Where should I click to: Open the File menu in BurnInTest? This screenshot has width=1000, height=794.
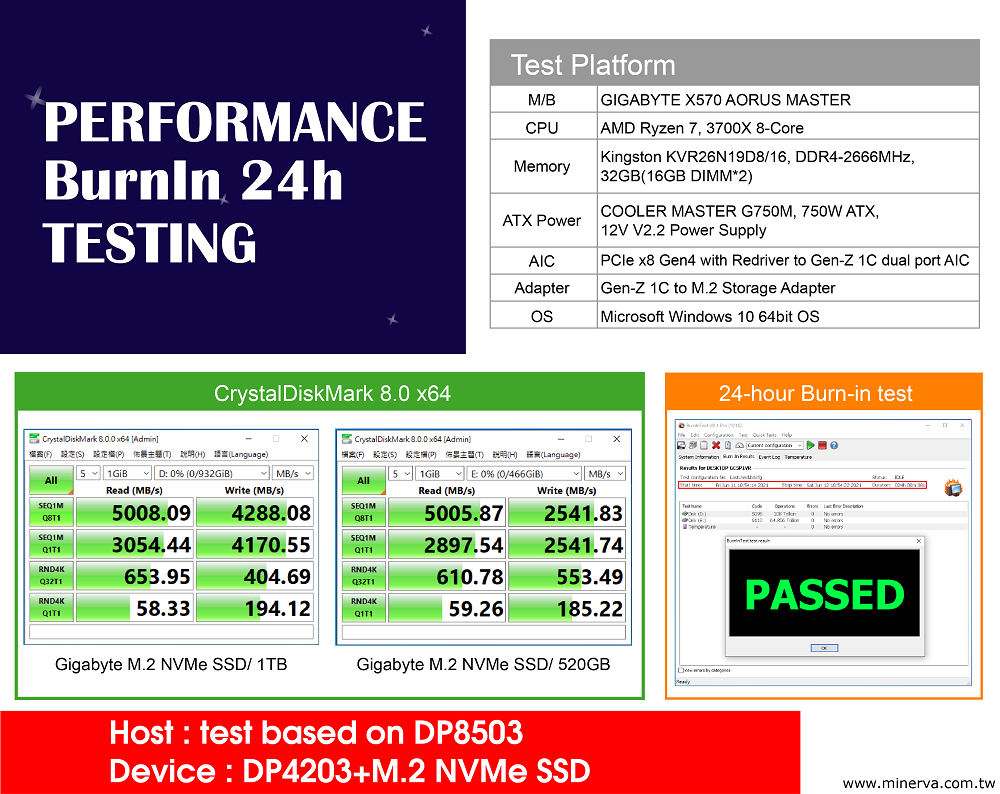(682, 435)
